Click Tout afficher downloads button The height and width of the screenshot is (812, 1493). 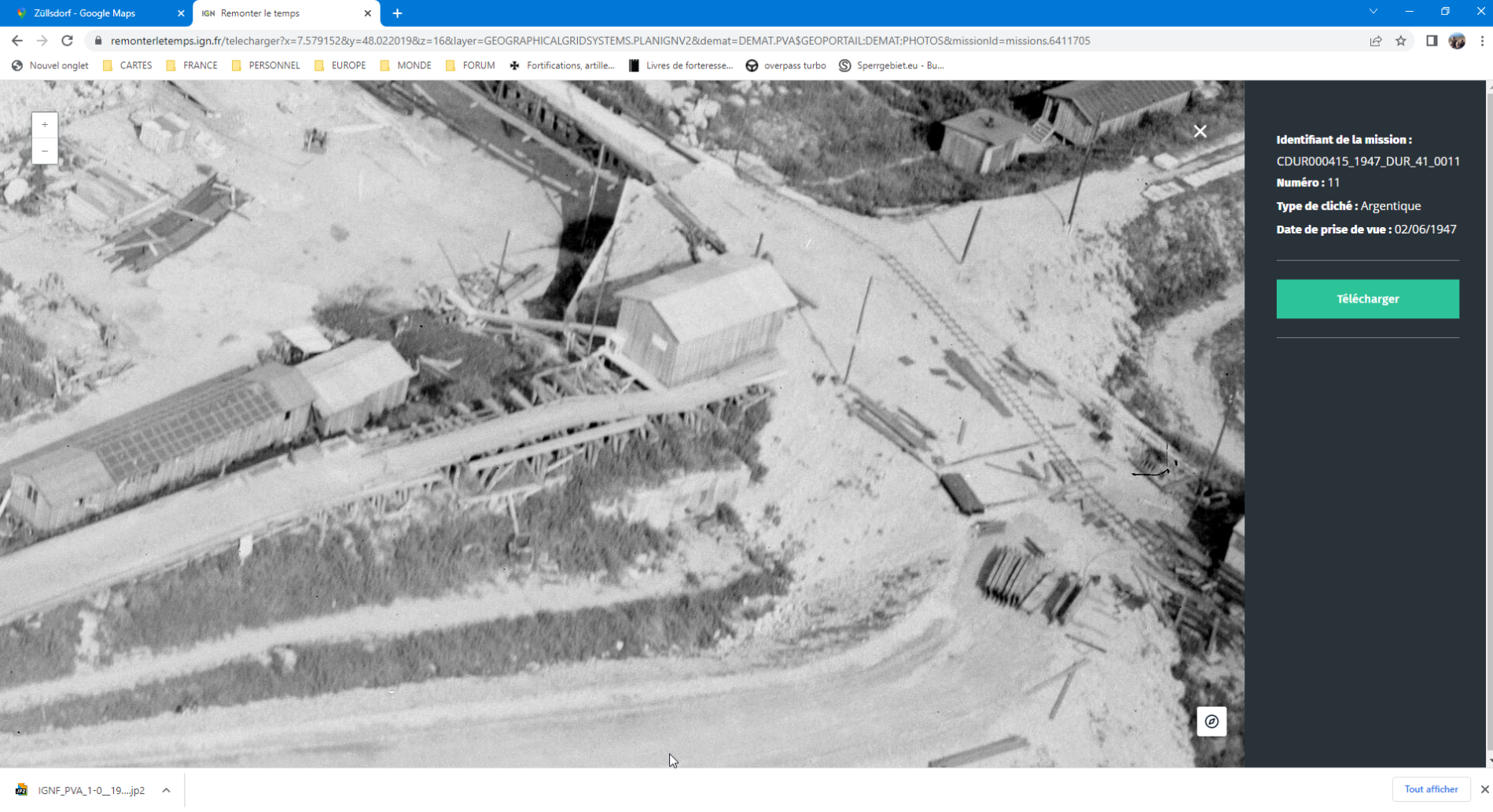tap(1431, 789)
